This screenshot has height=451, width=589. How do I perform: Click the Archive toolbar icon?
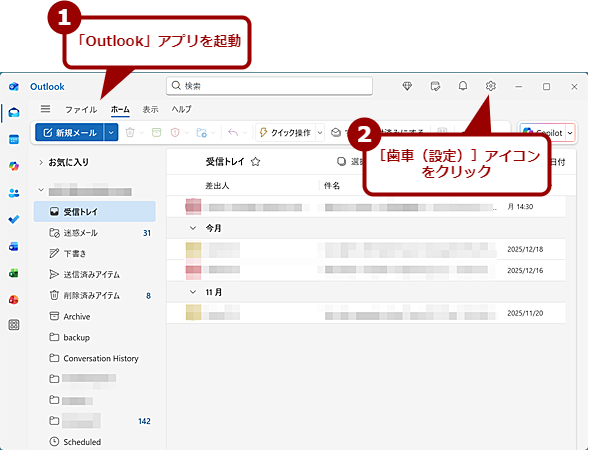click(x=156, y=133)
